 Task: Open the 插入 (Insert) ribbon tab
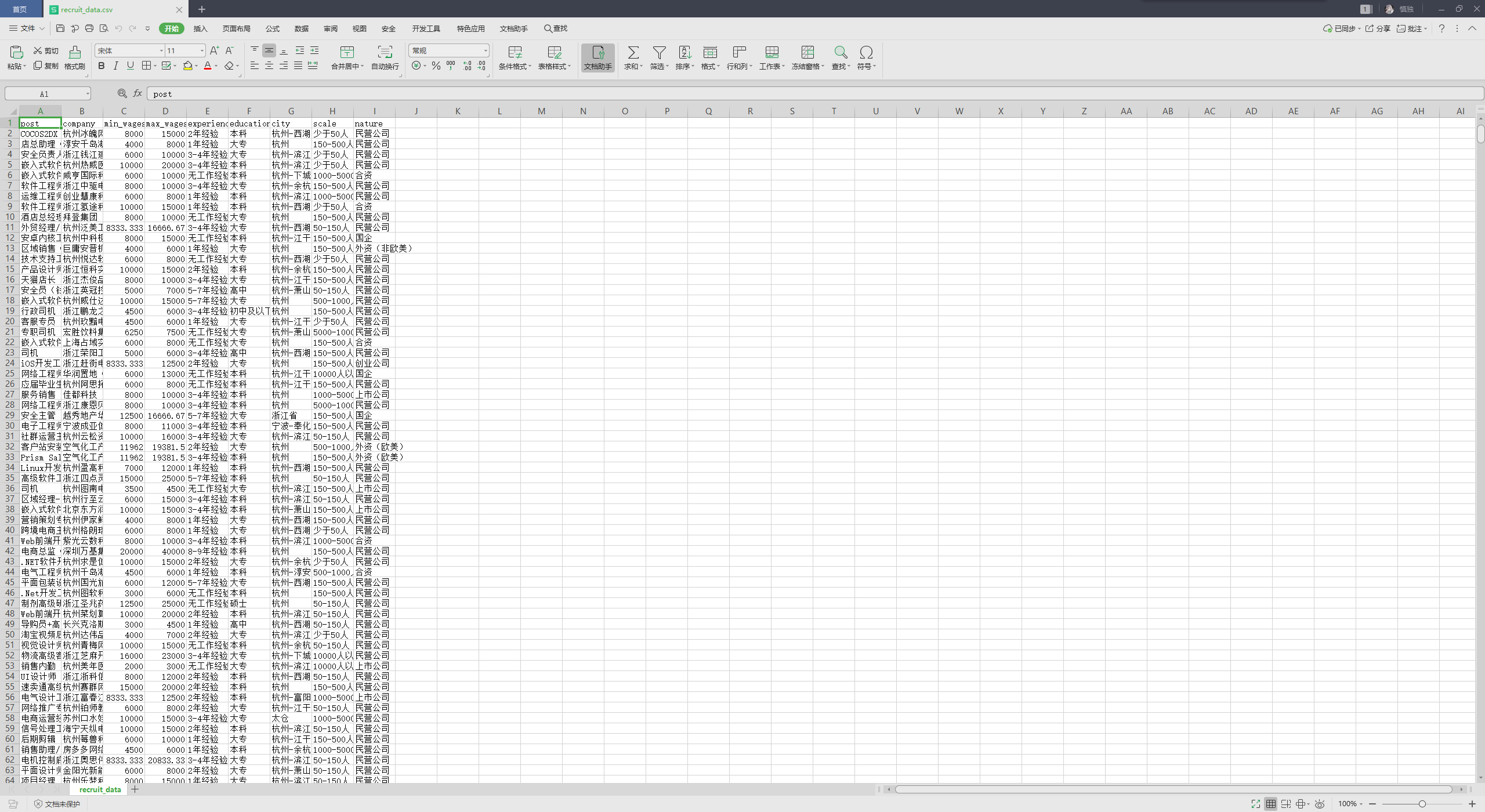200,28
